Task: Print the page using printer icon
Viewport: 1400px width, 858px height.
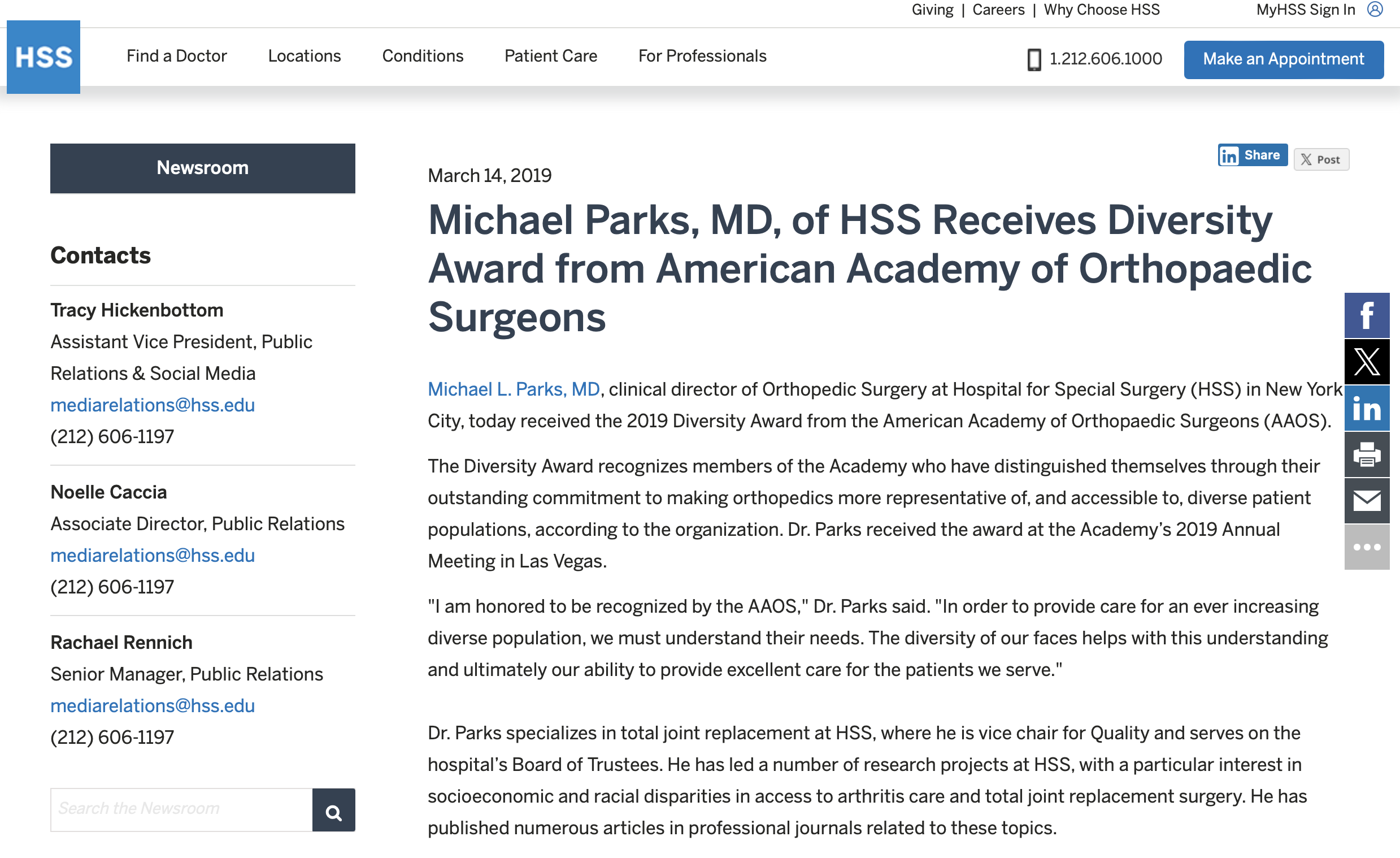Action: click(1367, 454)
